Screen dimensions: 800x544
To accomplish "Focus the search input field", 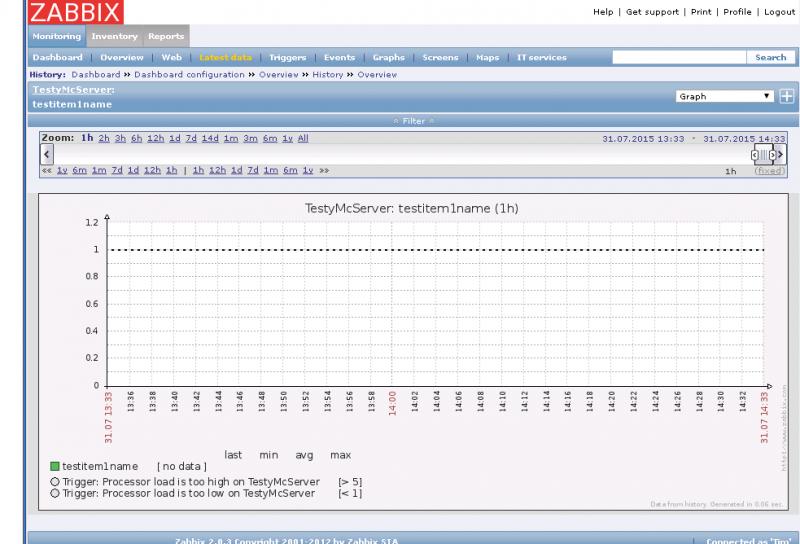I will coord(679,58).
